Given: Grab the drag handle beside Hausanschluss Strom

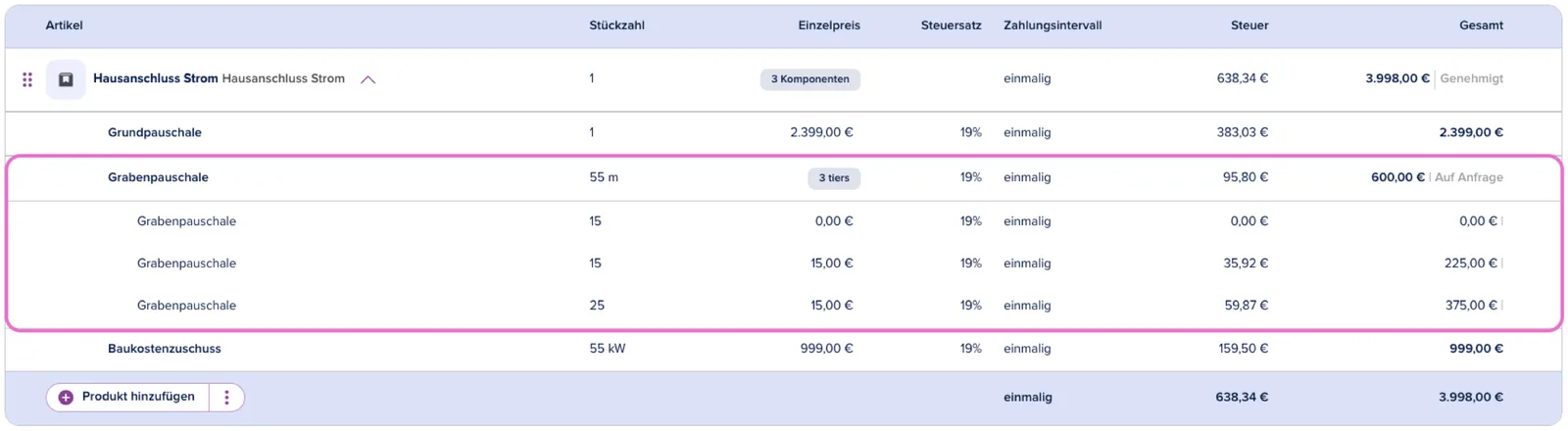Looking at the screenshot, I should coord(27,79).
